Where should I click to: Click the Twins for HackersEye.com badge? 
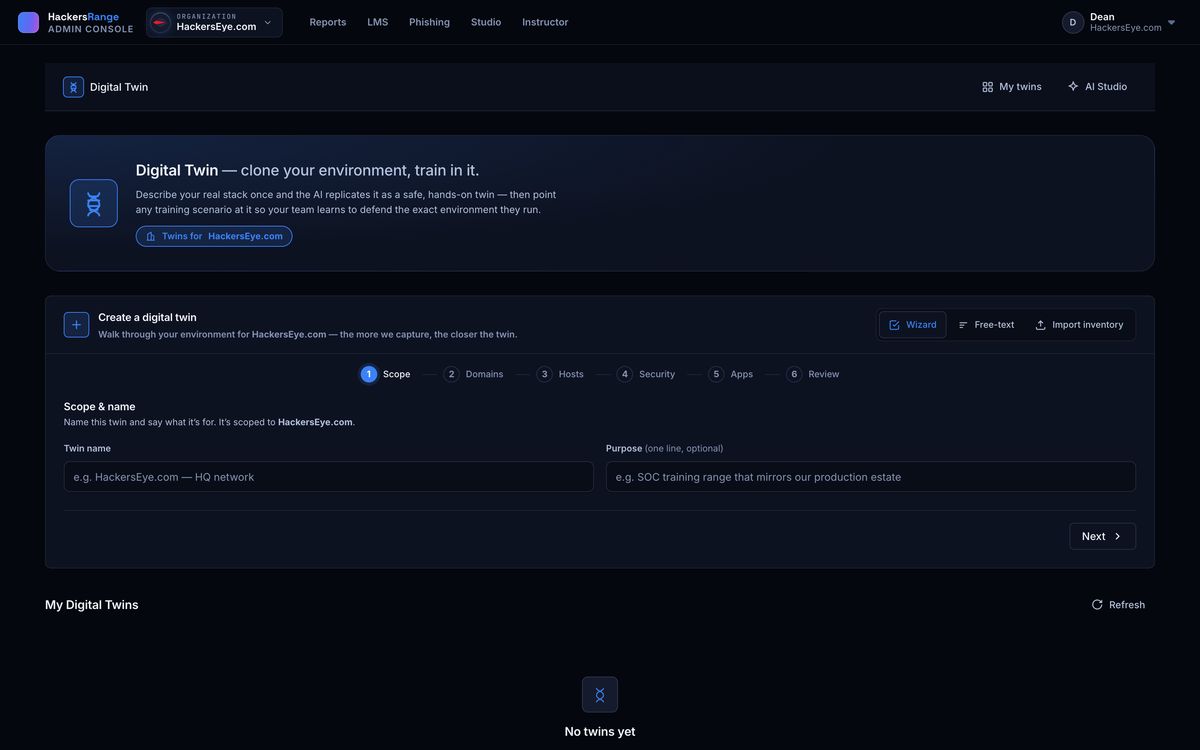[214, 236]
